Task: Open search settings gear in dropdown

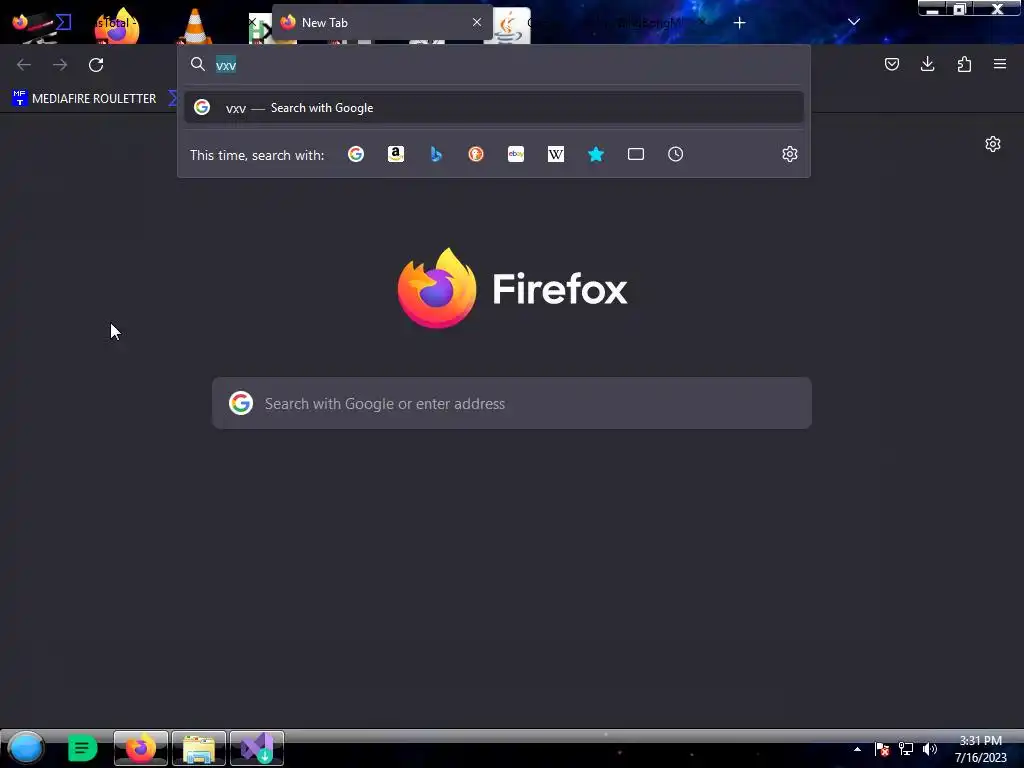Action: (790, 154)
